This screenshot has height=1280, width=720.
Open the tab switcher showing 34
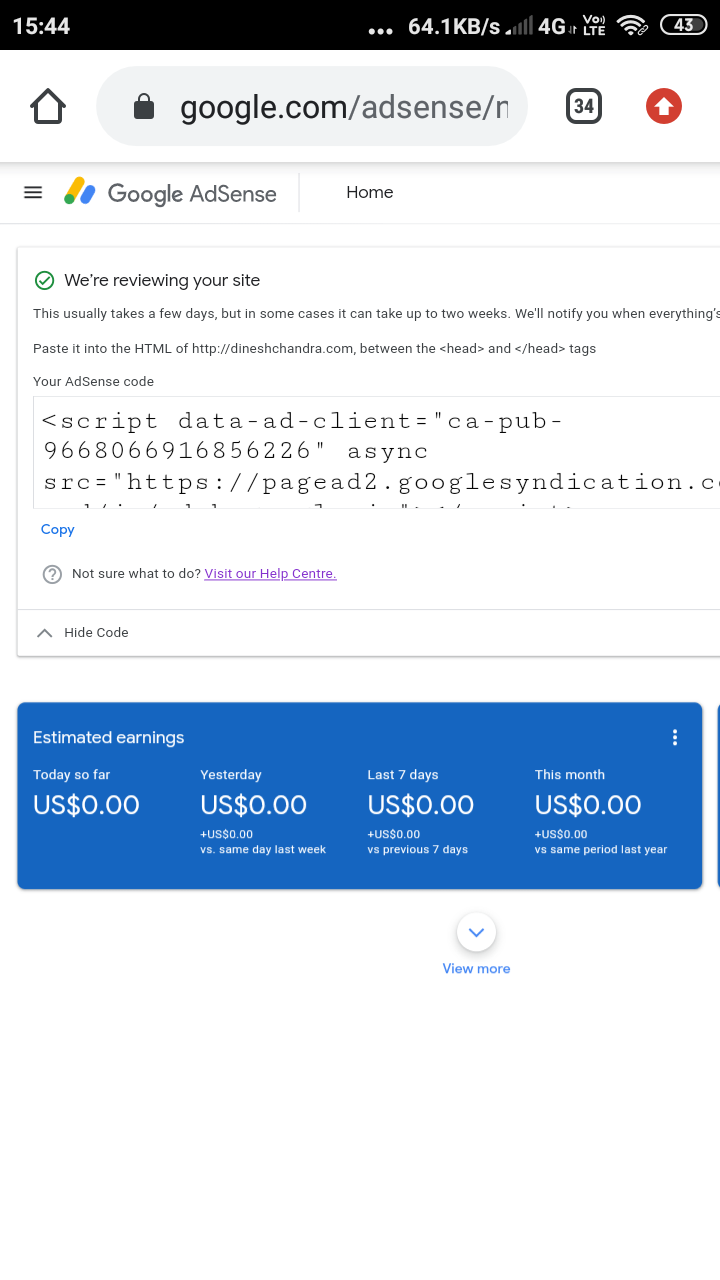point(584,106)
